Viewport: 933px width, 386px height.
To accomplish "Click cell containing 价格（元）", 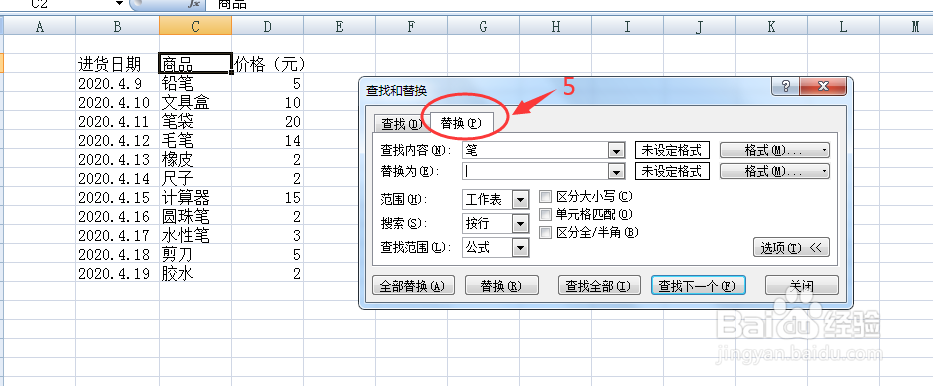I will click(x=268, y=64).
